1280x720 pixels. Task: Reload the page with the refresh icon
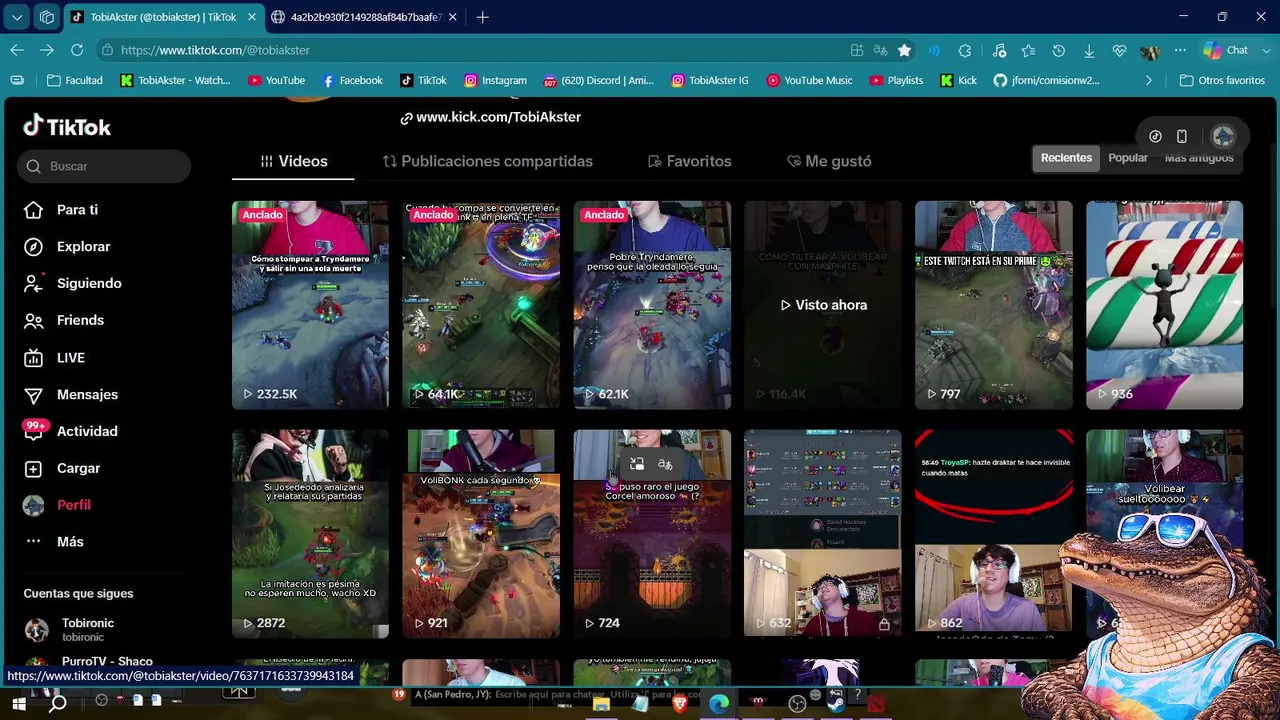coord(77,50)
